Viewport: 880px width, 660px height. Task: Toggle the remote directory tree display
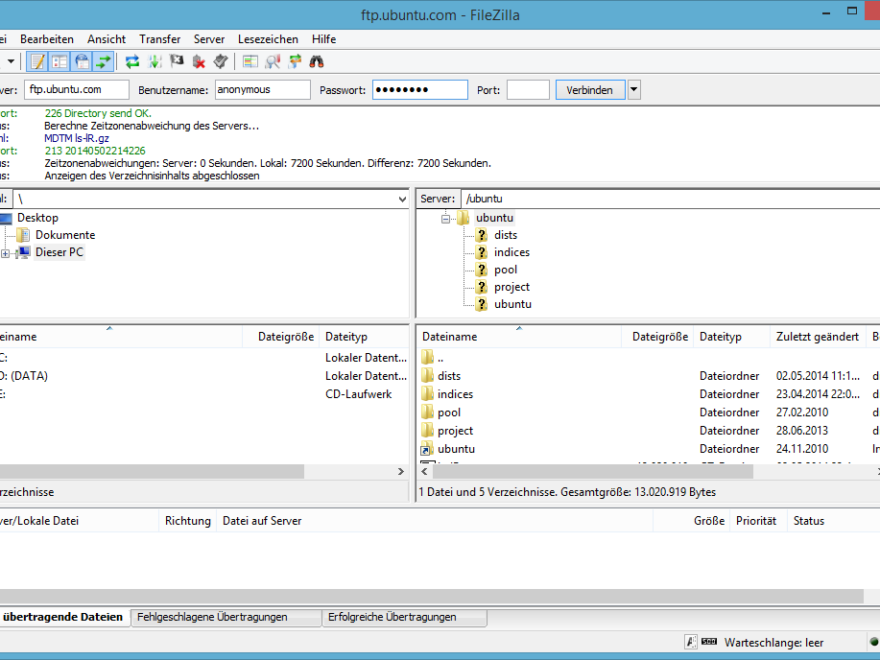coord(81,62)
